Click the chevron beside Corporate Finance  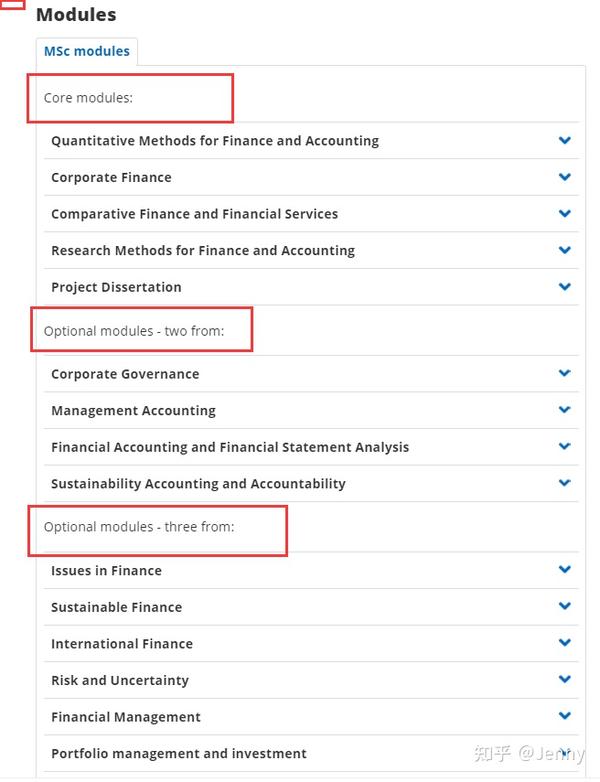point(565,177)
